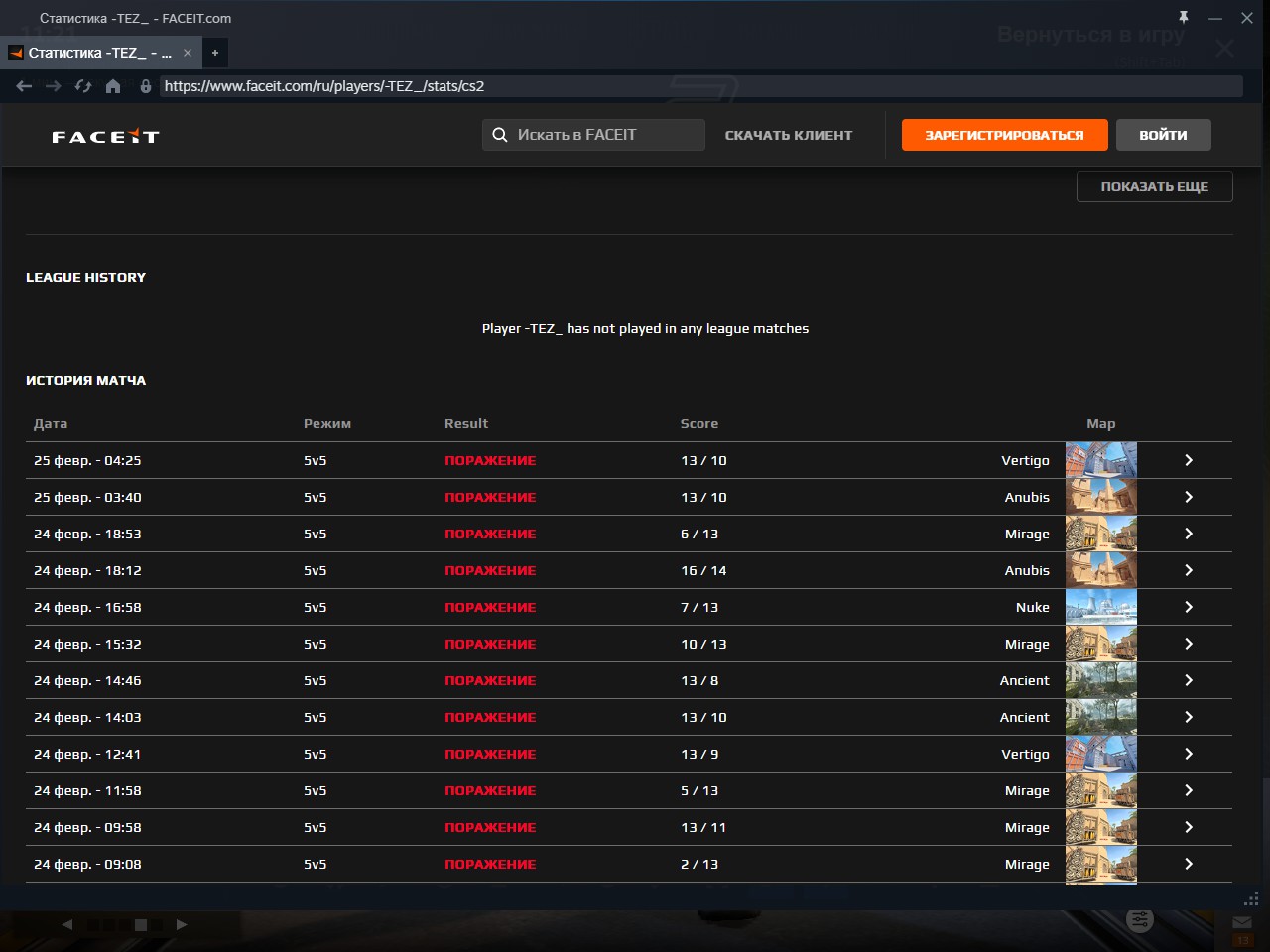The image size is (1270, 952).
Task: Pin the overlay browser window
Action: [1184, 17]
